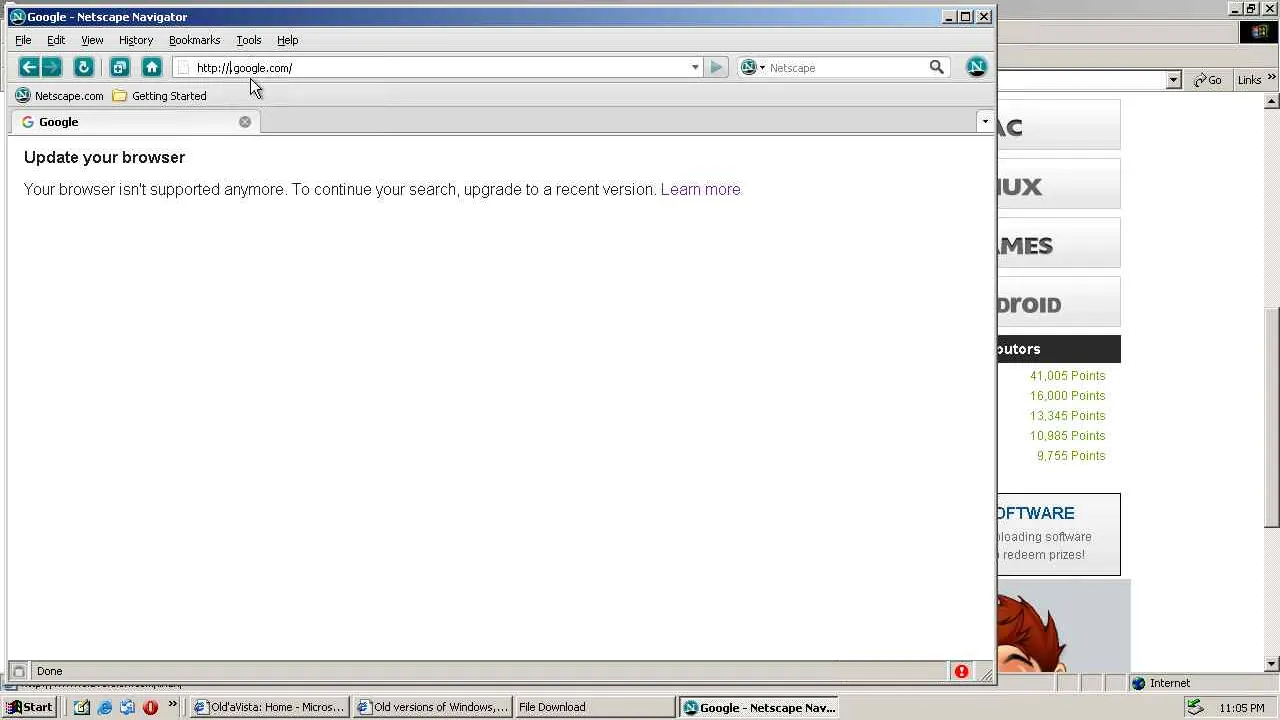Click the Netscape N throbber logo
The image size is (1280, 720).
pos(977,67)
